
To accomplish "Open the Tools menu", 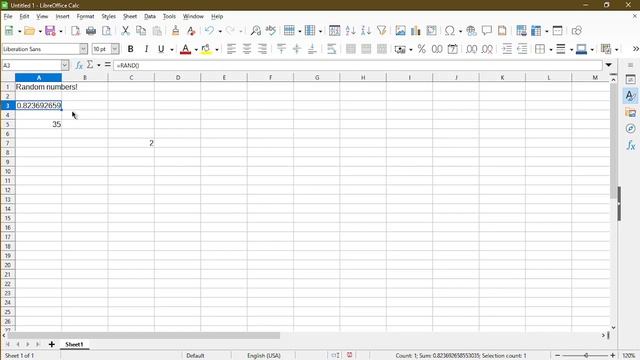I will pos(169,16).
